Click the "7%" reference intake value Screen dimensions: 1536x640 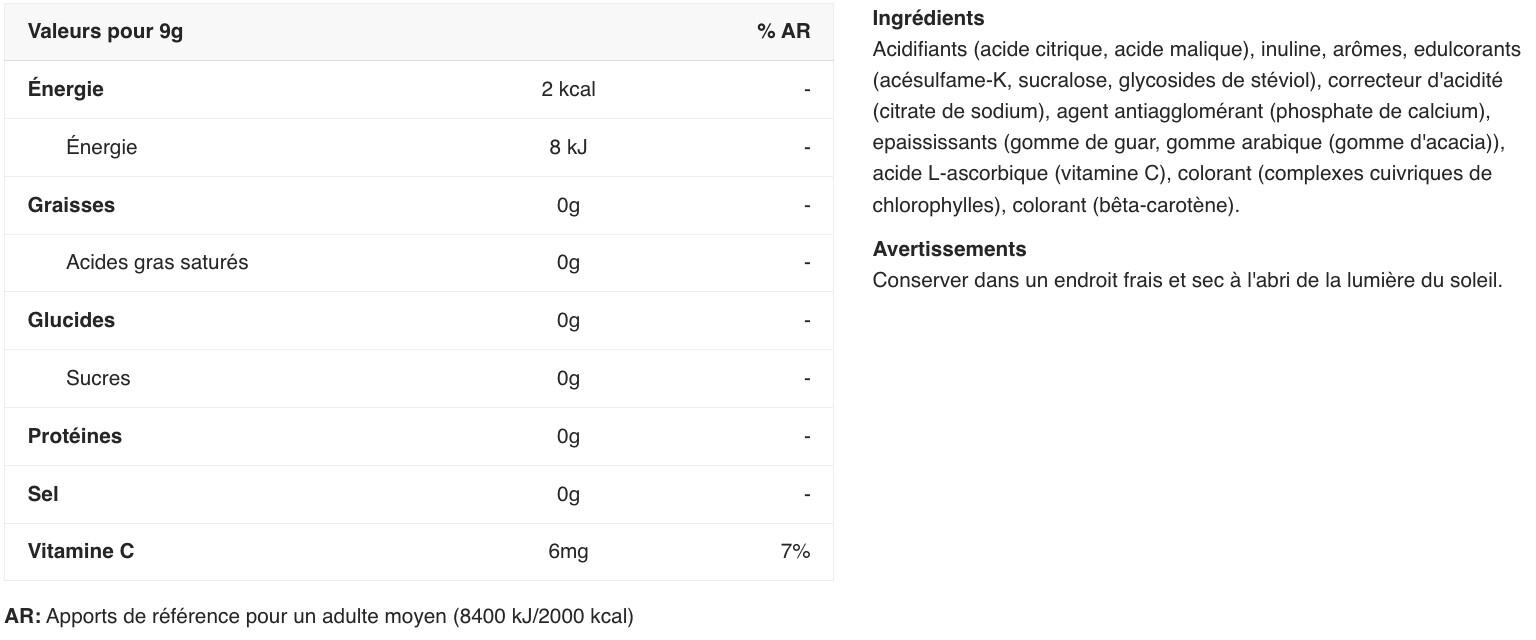coord(795,551)
